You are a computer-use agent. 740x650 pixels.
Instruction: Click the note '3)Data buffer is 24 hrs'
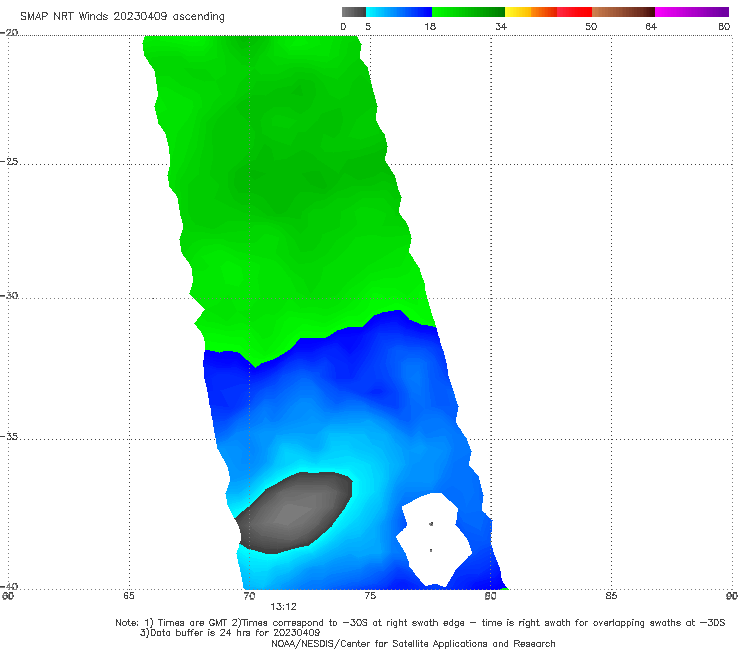pyautogui.click(x=230, y=633)
